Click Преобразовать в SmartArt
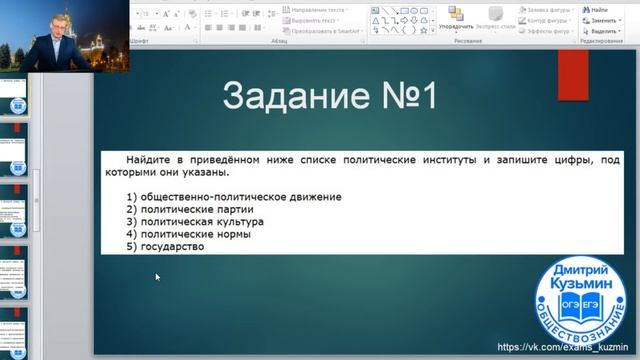This screenshot has width=640, height=360. pyautogui.click(x=322, y=31)
